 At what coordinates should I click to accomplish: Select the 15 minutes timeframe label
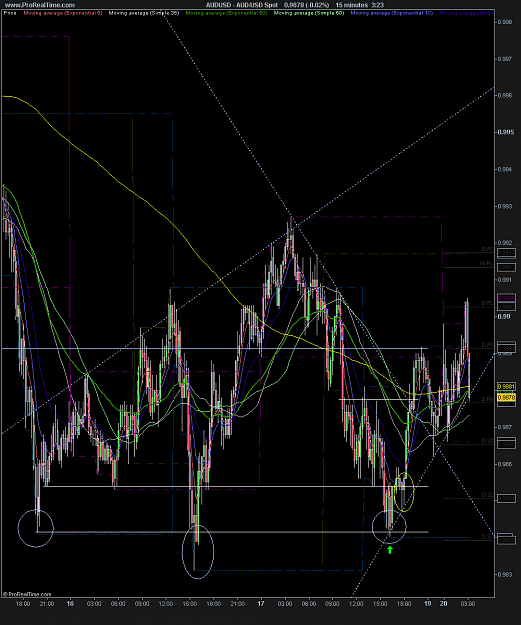(352, 5)
